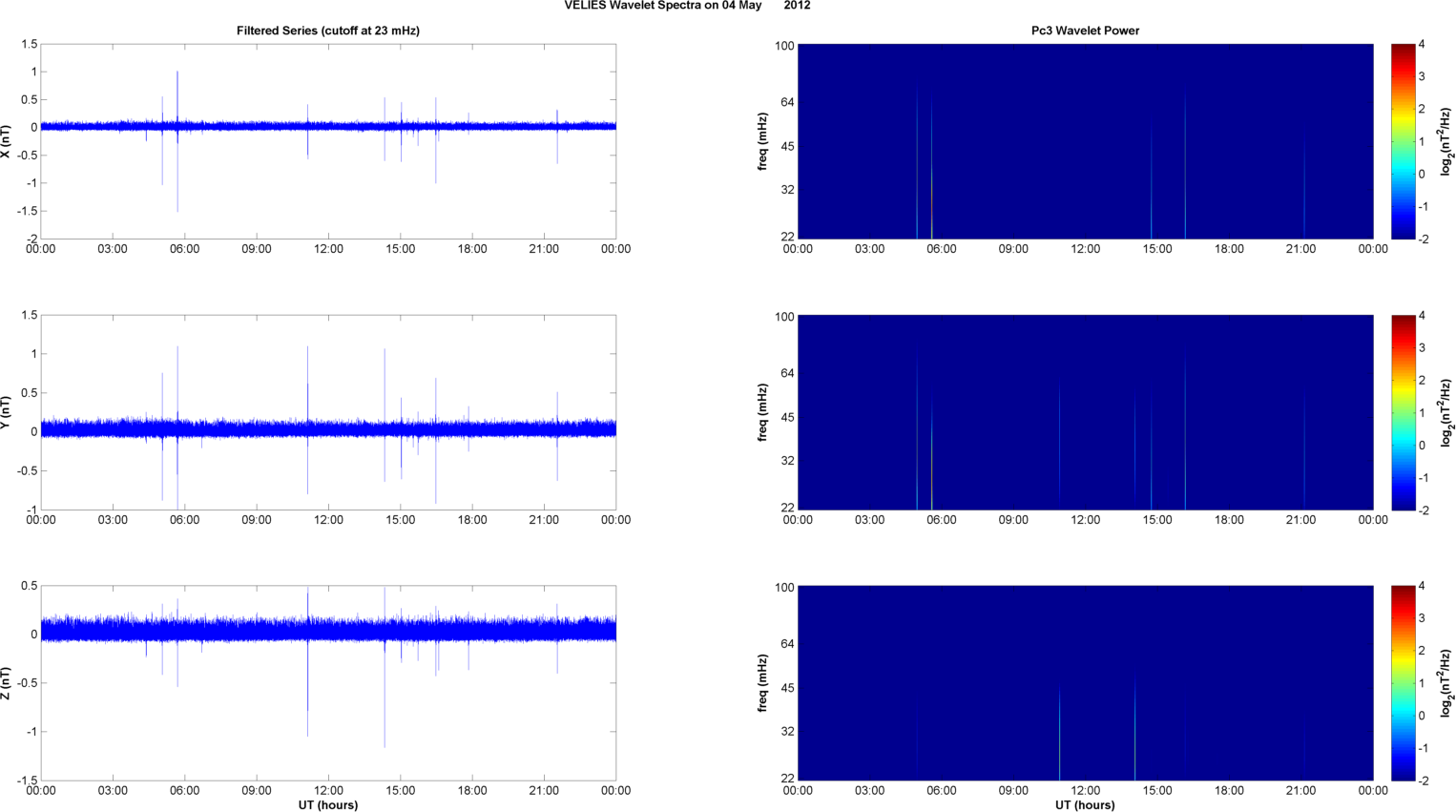Click the 15:00 tick label under the middle spectrogram
Screen dimensions: 1456x812
(x=1157, y=520)
